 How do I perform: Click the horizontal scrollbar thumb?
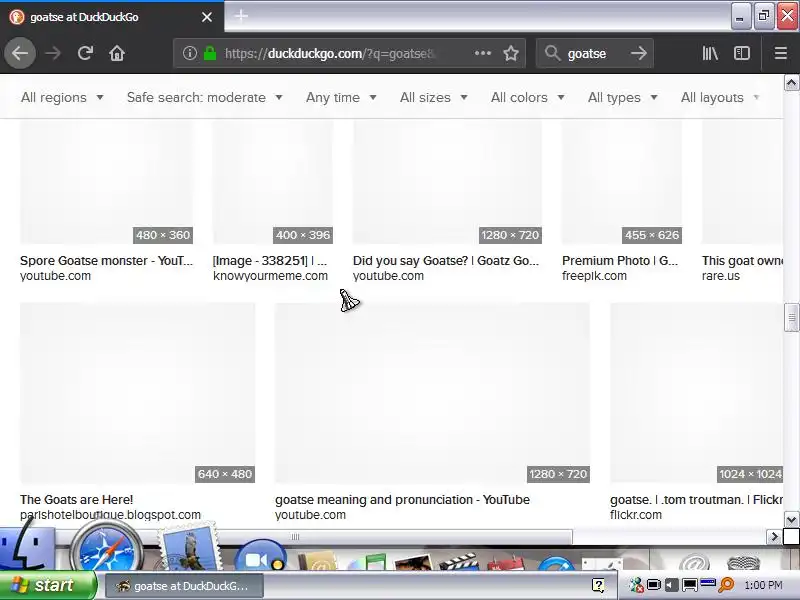click(x=295, y=536)
